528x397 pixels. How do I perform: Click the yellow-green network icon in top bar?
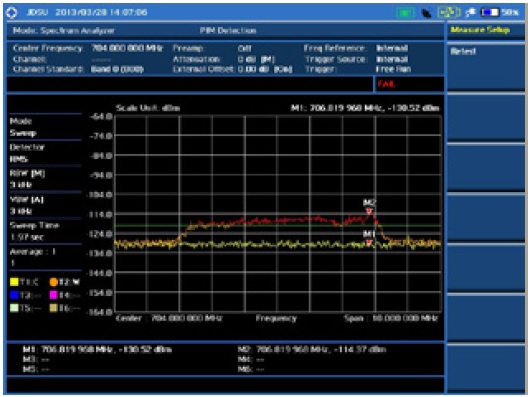tap(449, 13)
